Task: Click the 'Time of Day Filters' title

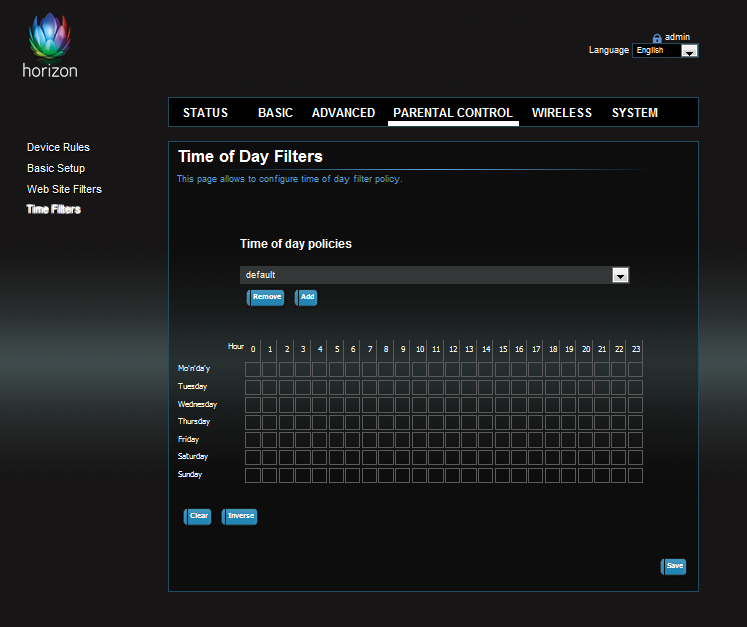Action: coord(251,157)
